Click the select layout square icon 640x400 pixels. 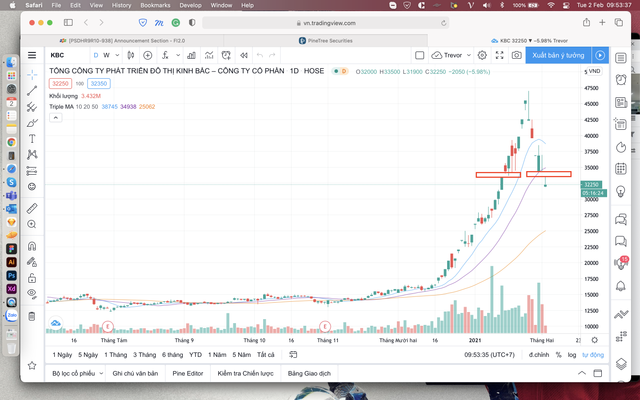tap(420, 55)
